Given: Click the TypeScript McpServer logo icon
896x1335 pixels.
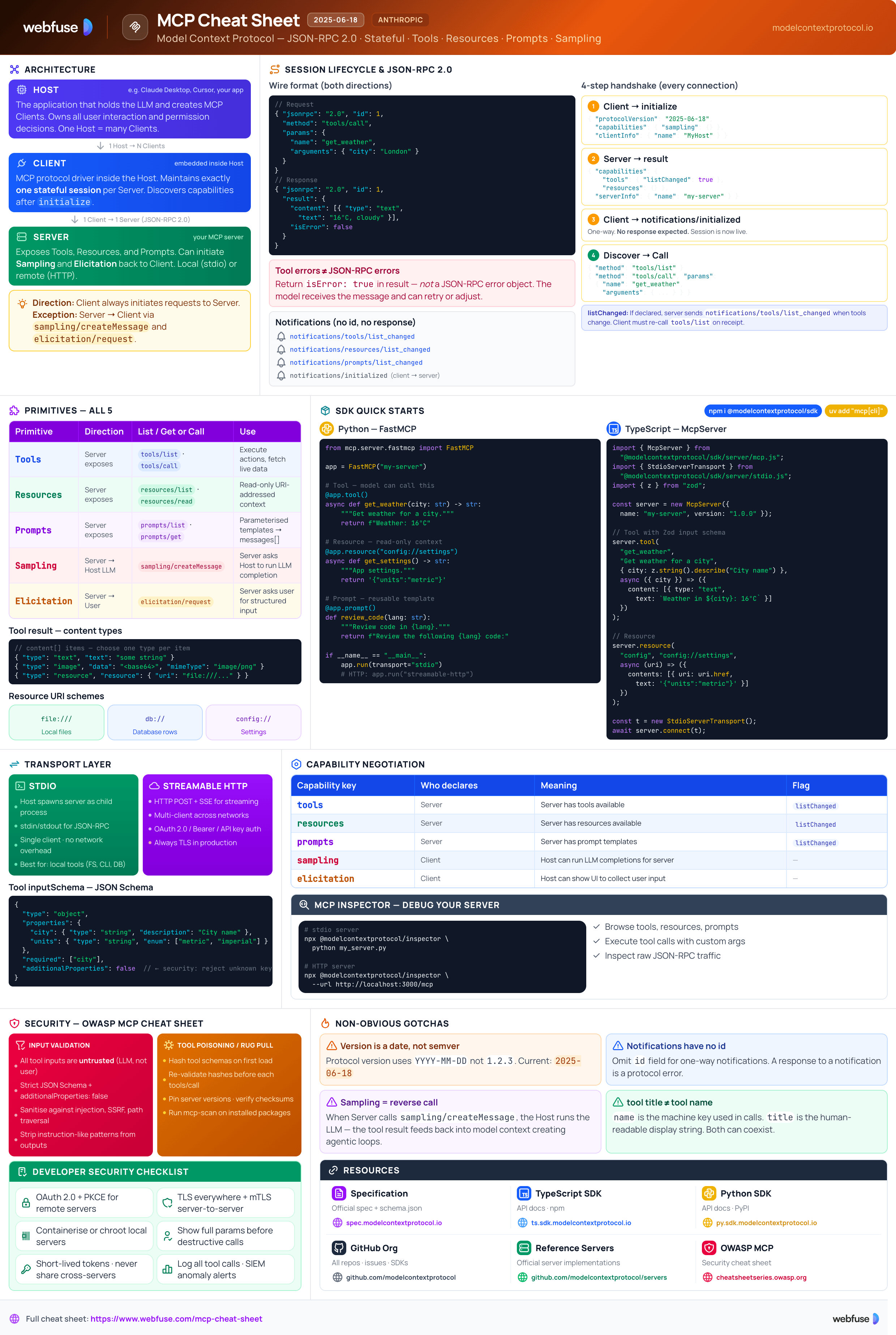Looking at the screenshot, I should 613,429.
